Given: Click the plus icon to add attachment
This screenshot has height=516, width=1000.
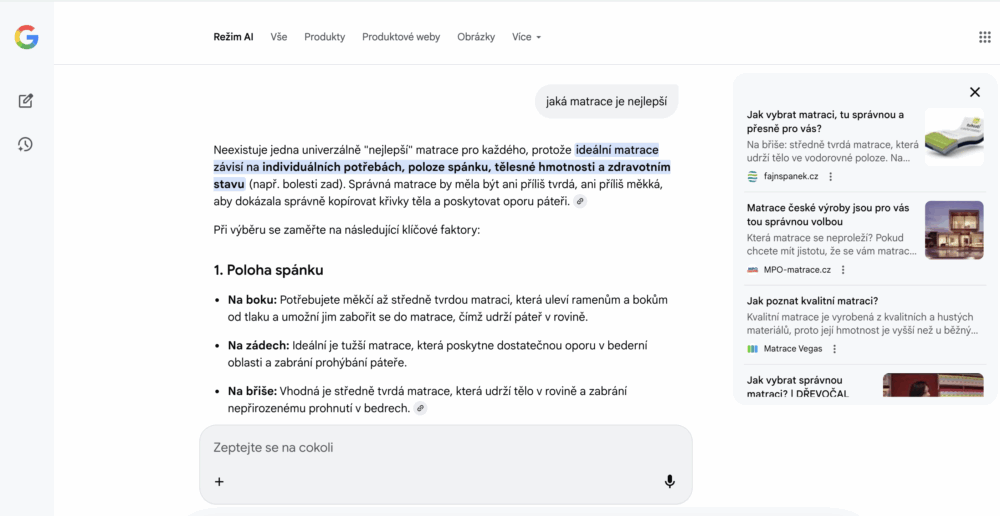Looking at the screenshot, I should click(219, 481).
